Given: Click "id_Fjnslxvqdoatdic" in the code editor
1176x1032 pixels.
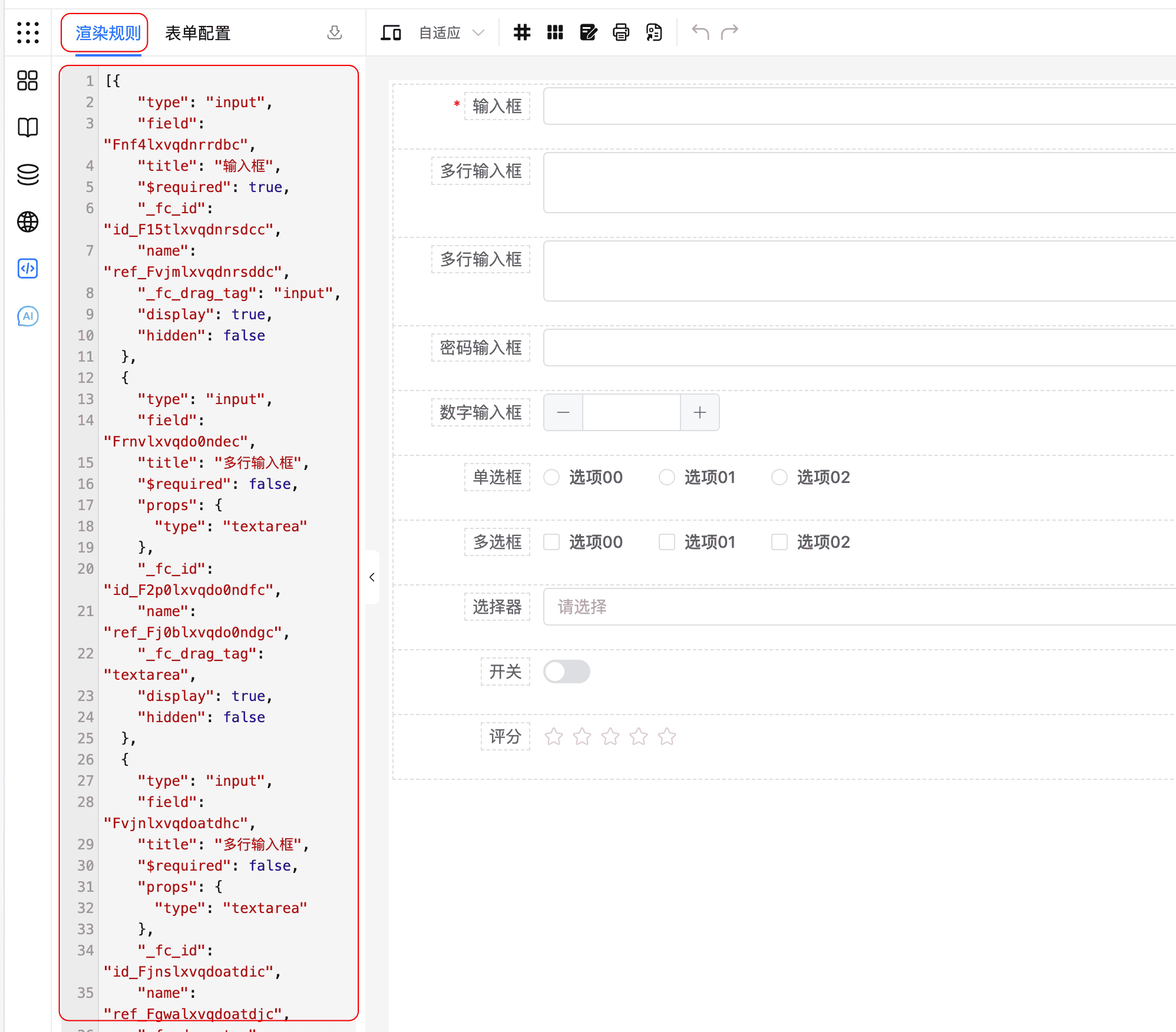Looking at the screenshot, I should [189, 971].
